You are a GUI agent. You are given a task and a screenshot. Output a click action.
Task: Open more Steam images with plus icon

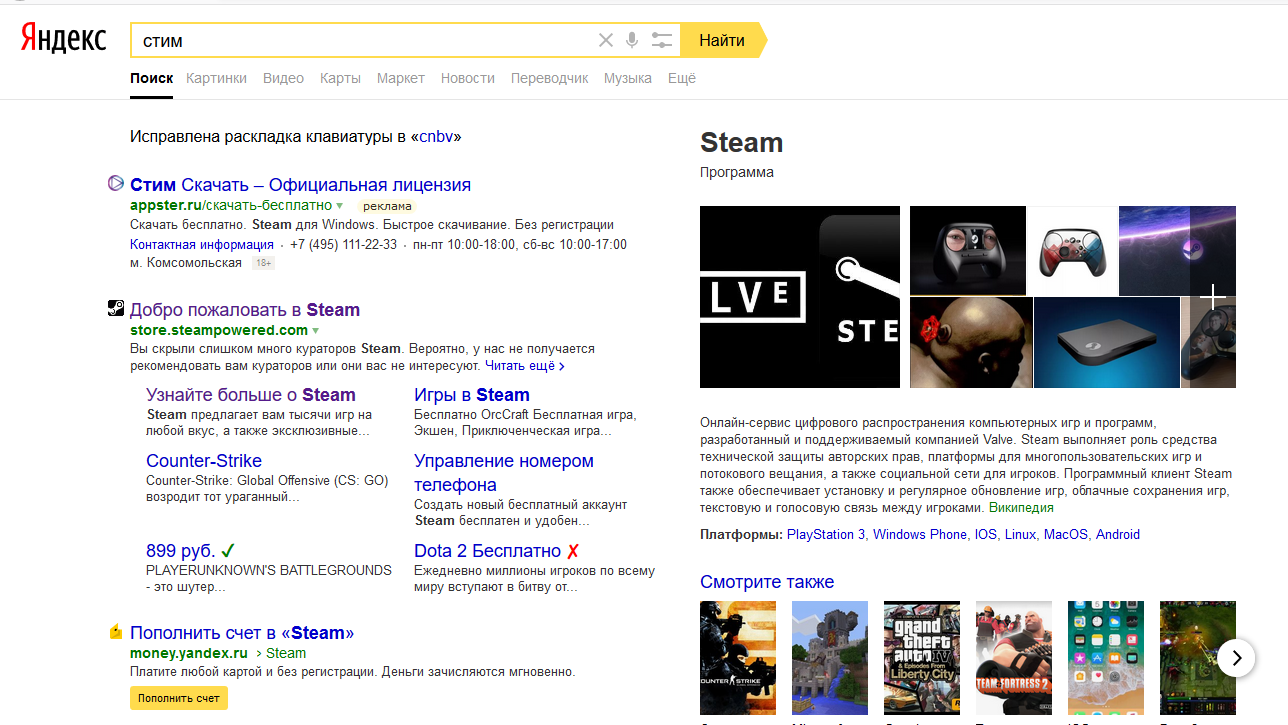(x=1213, y=297)
